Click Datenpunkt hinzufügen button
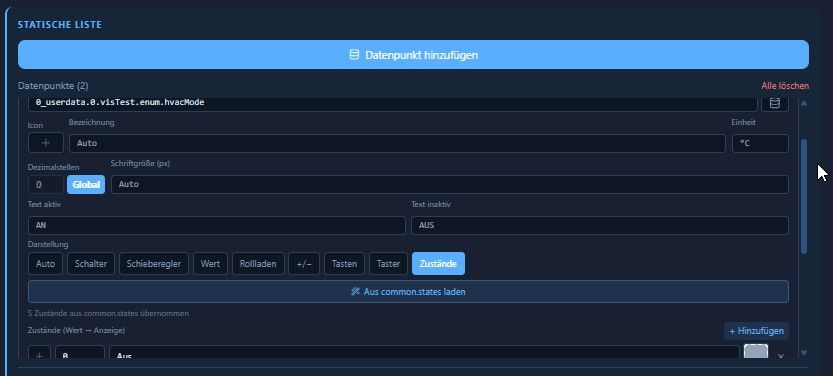The height and width of the screenshot is (376, 833). (413, 55)
